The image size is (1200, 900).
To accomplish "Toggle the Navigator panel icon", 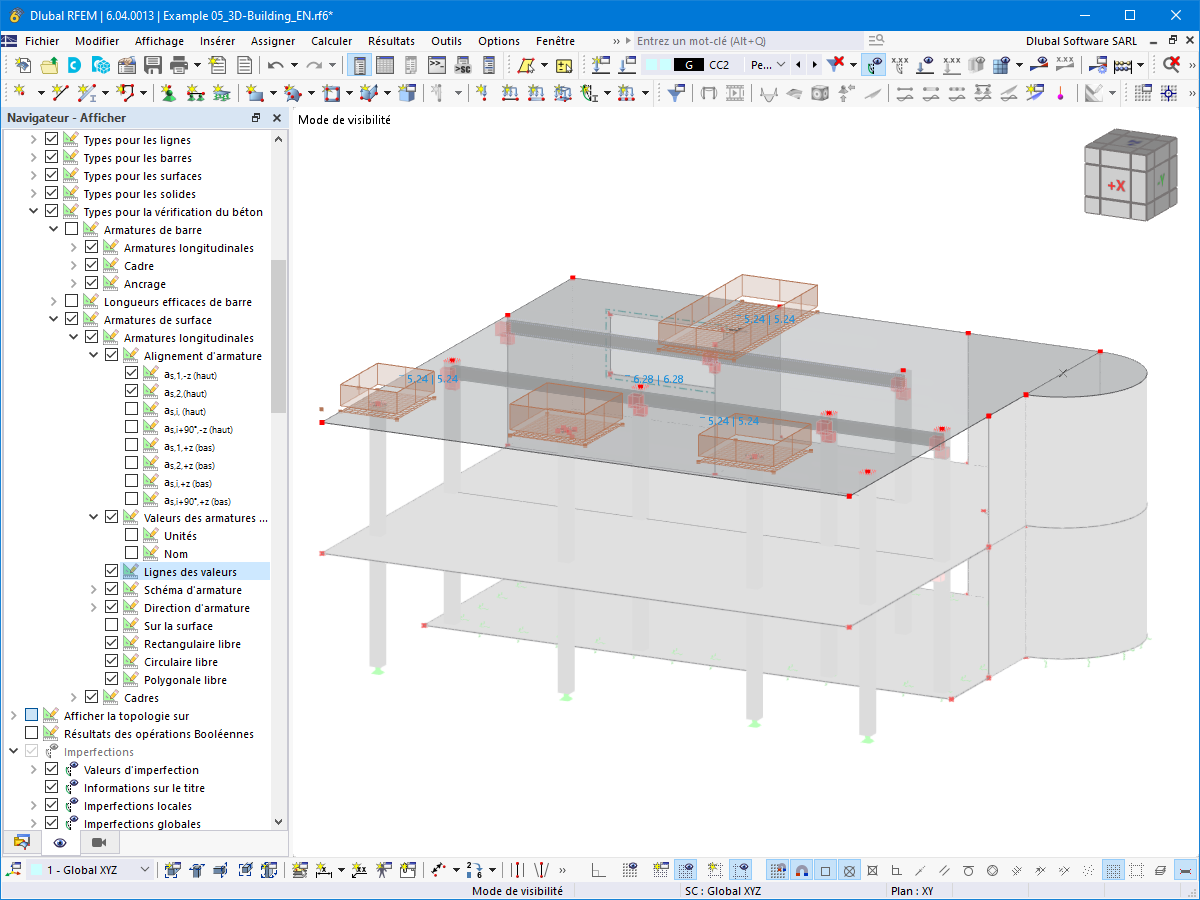I will click(x=359, y=65).
